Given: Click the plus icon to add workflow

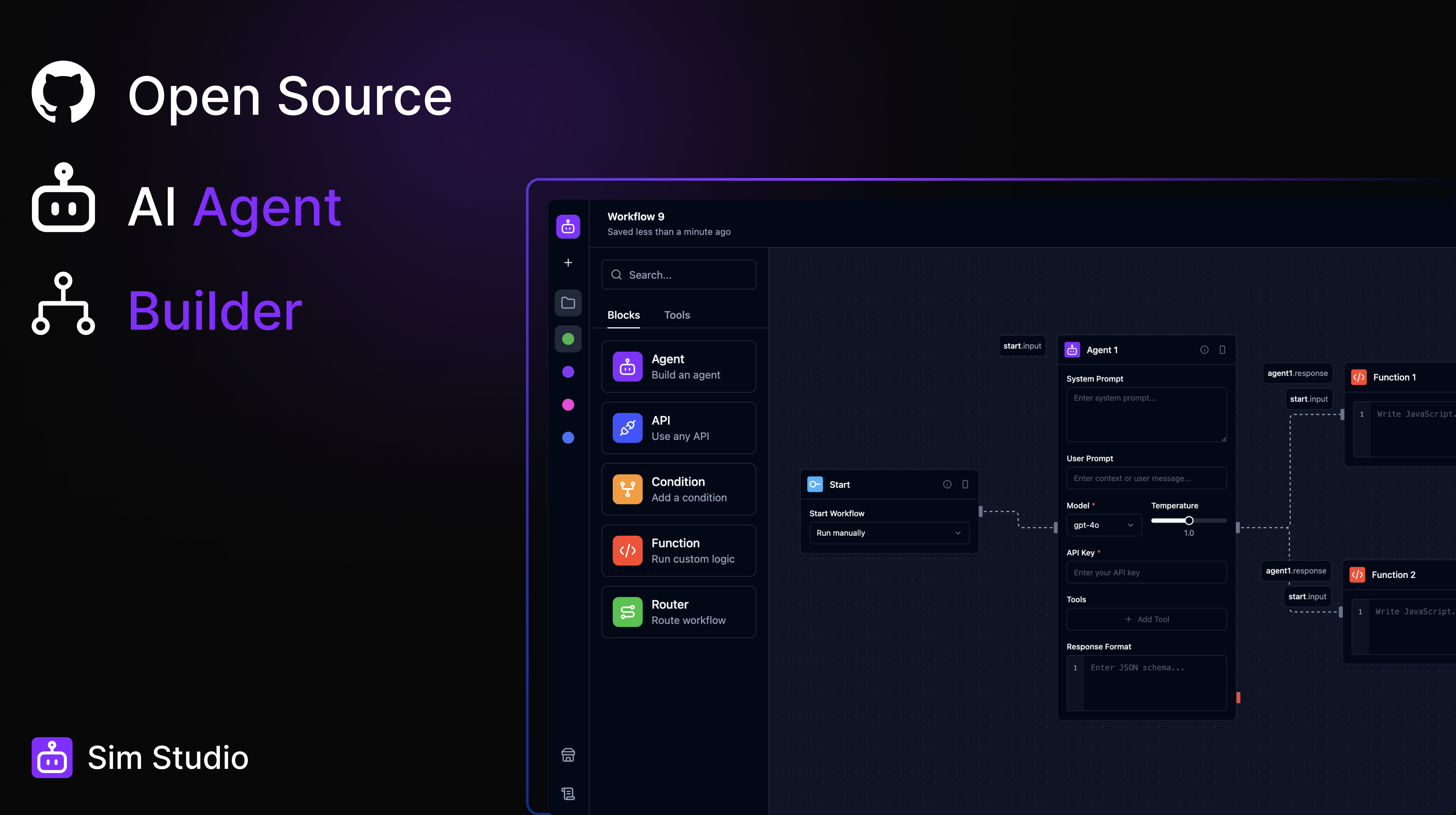Looking at the screenshot, I should (x=568, y=263).
